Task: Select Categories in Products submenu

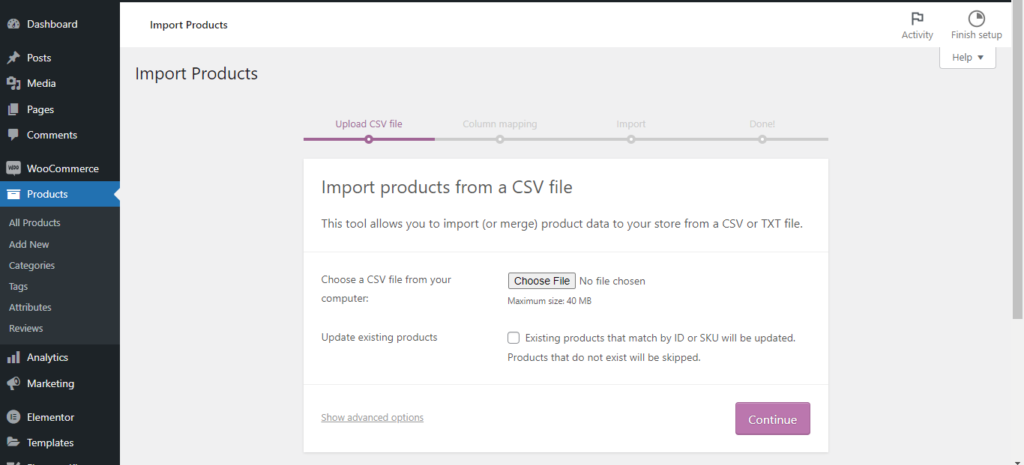Action: 32,265
